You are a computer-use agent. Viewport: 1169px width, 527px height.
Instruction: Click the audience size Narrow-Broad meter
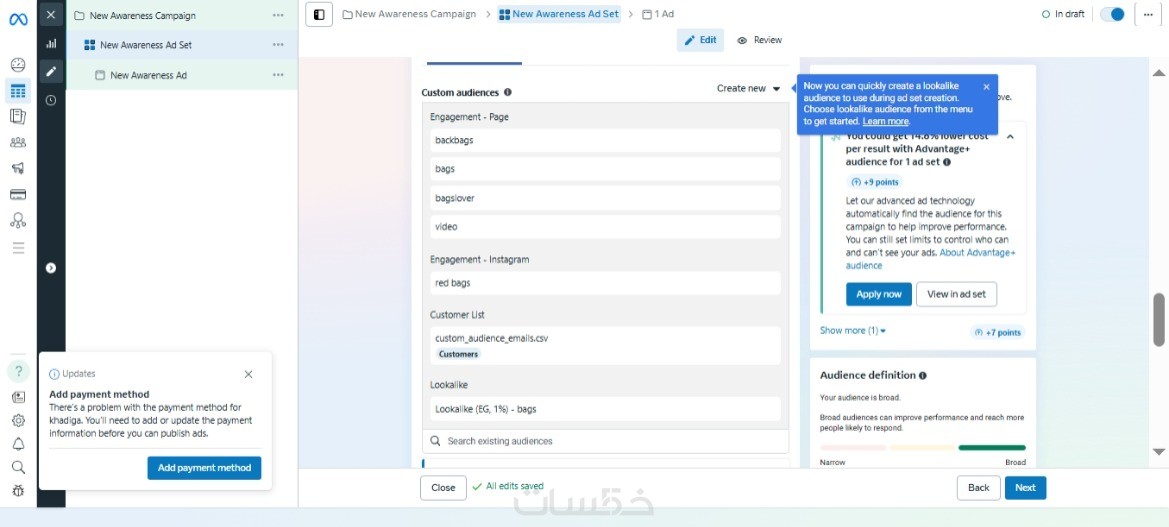coord(922,448)
